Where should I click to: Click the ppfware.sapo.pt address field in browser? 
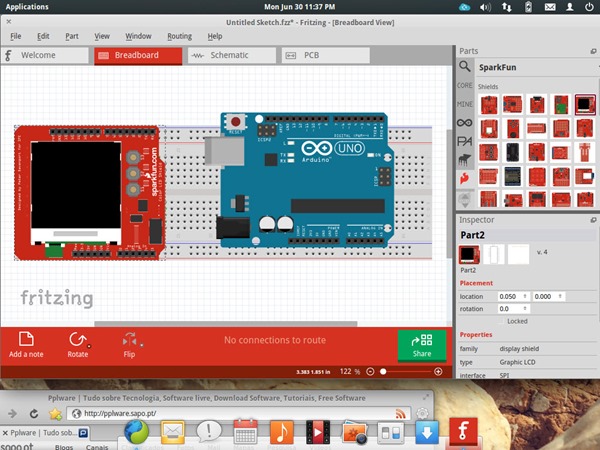click(239, 414)
